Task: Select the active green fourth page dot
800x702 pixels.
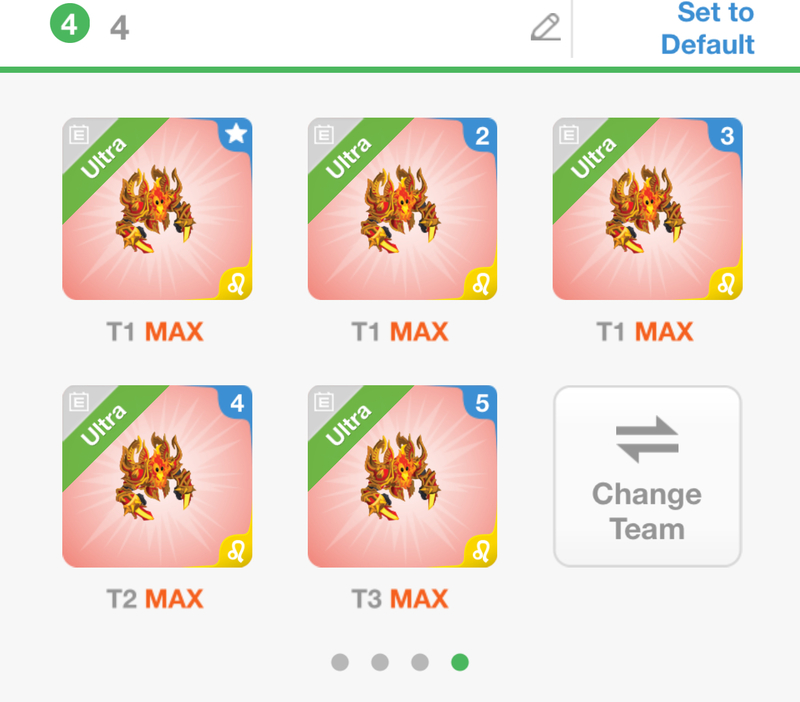Action: [x=460, y=662]
